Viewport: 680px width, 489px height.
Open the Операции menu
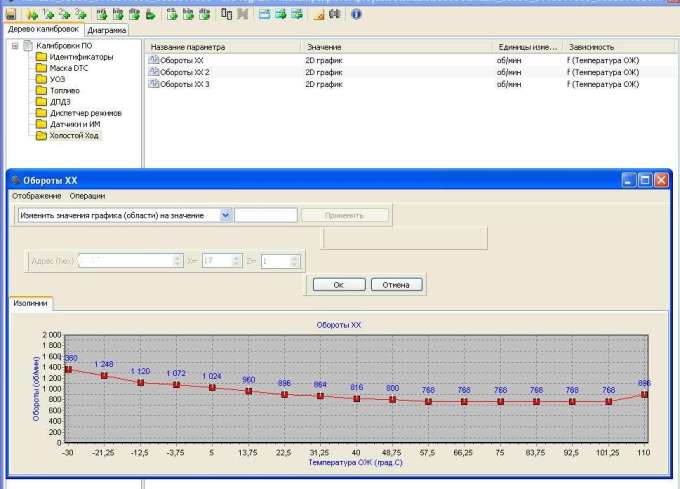pyautogui.click(x=87, y=196)
